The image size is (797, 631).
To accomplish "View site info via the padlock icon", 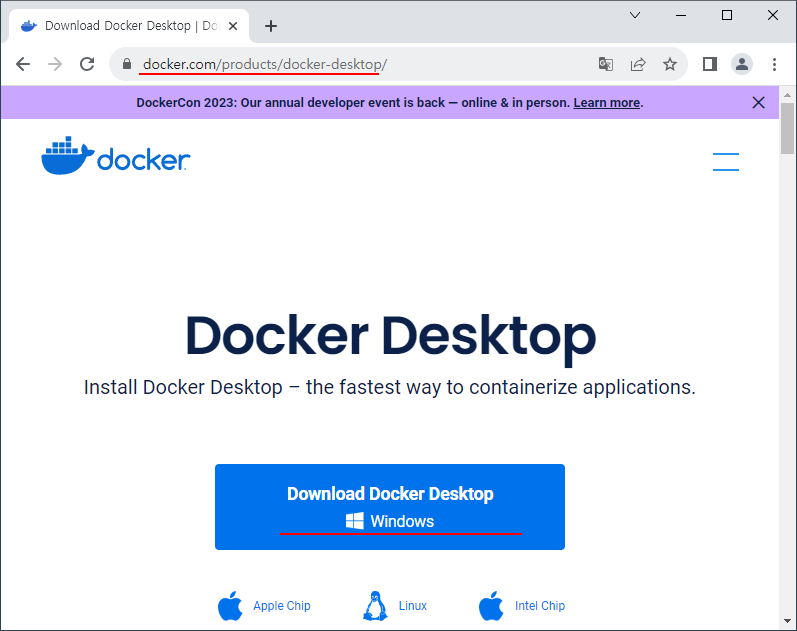I will [127, 64].
